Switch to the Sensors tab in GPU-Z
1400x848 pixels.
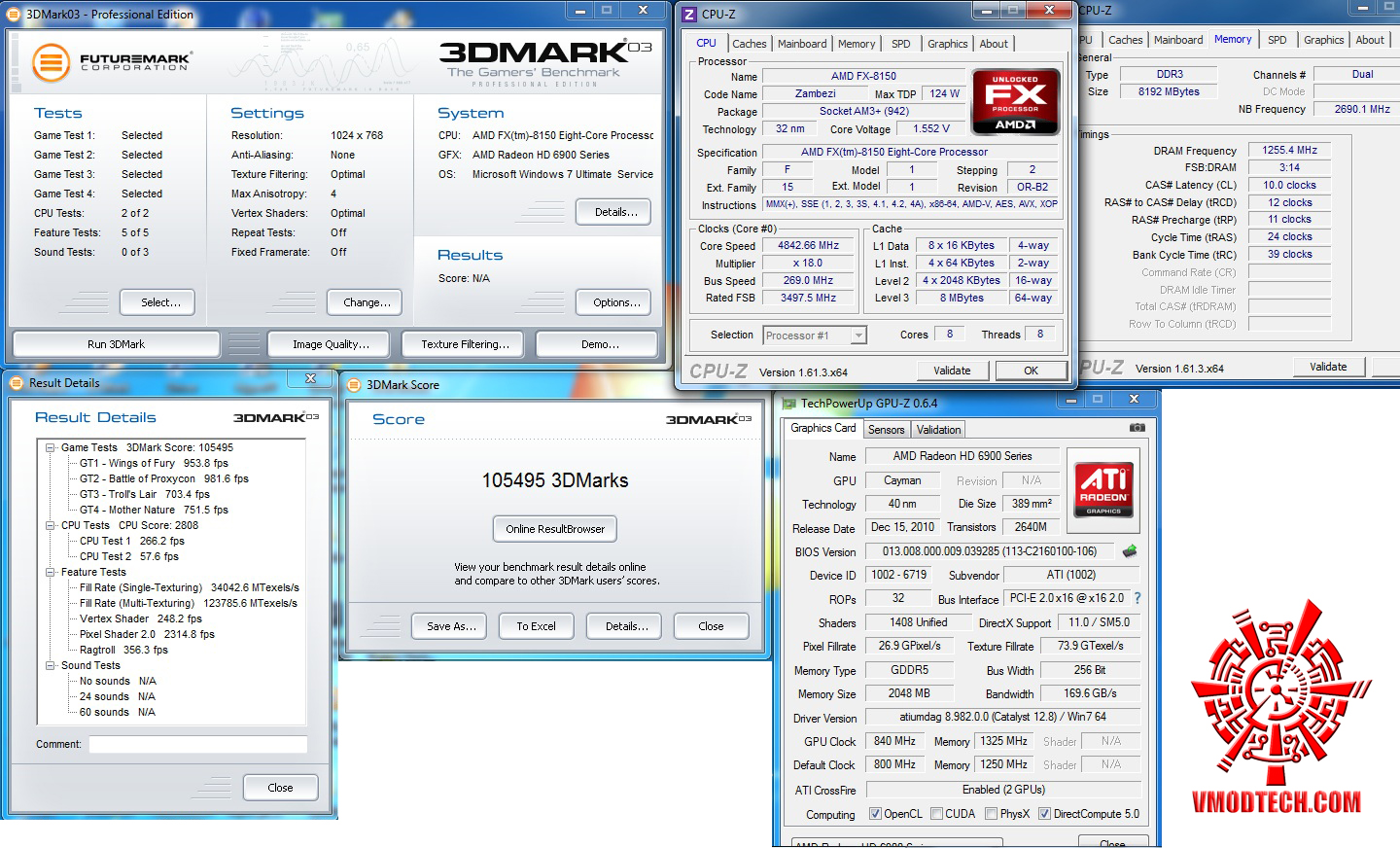(886, 430)
